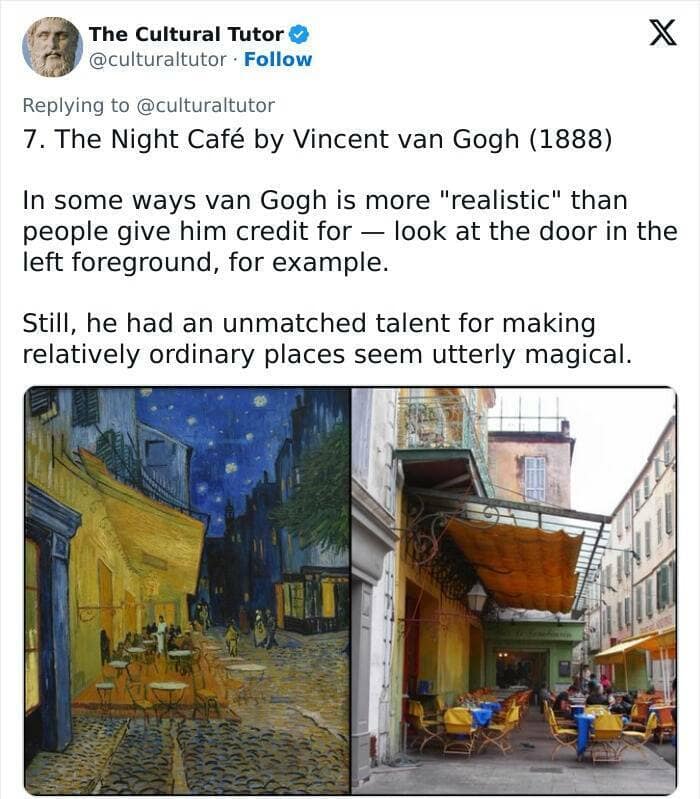Click the blue verified badge

pos(299,33)
